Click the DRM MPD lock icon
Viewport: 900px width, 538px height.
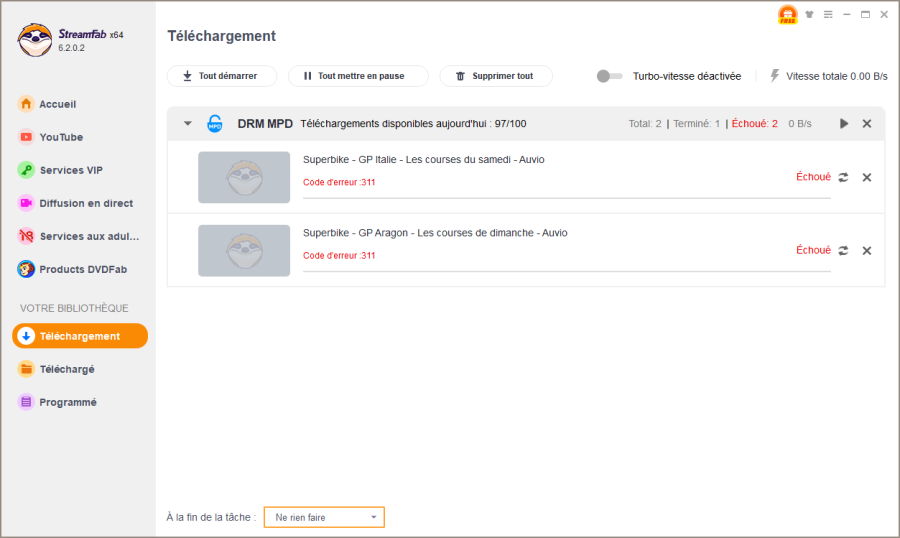pyautogui.click(x=215, y=123)
